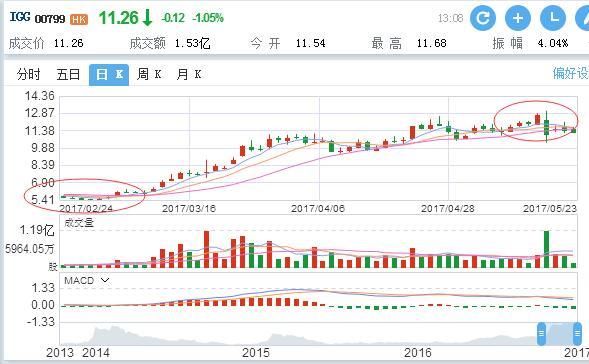Click the change value -0.12
The width and height of the screenshot is (589, 364).
pos(173,18)
